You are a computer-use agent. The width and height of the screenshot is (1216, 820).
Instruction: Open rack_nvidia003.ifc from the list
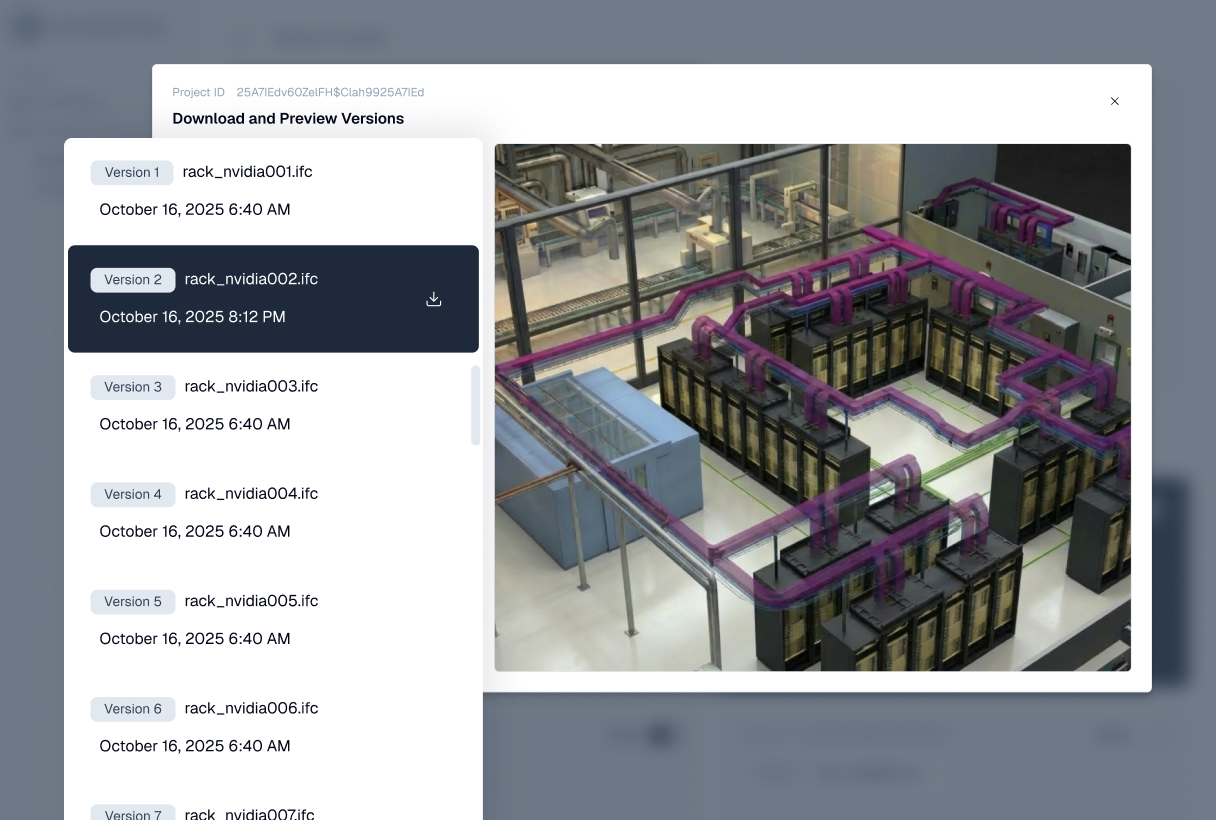[251, 386]
